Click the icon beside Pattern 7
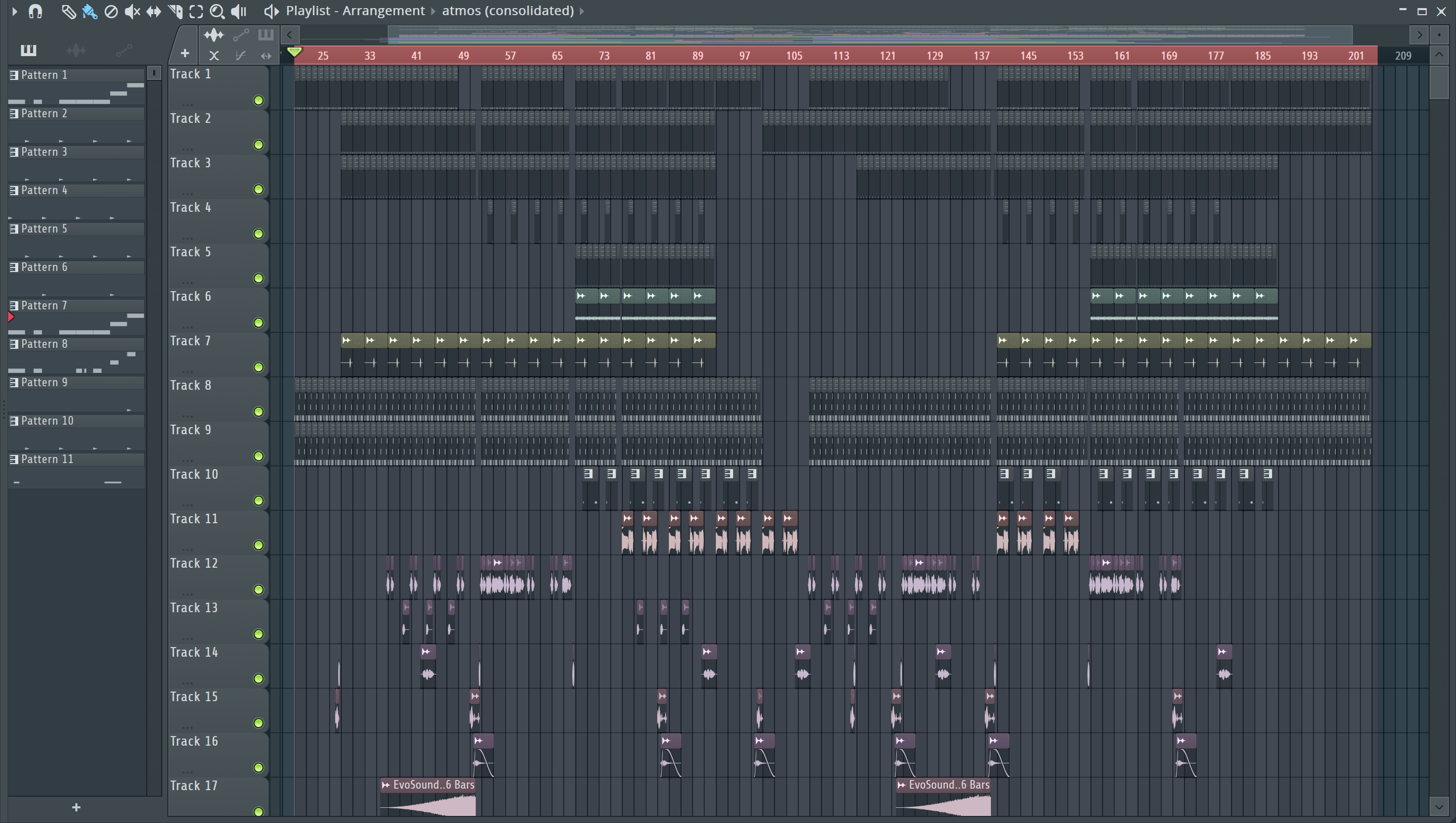 14,305
